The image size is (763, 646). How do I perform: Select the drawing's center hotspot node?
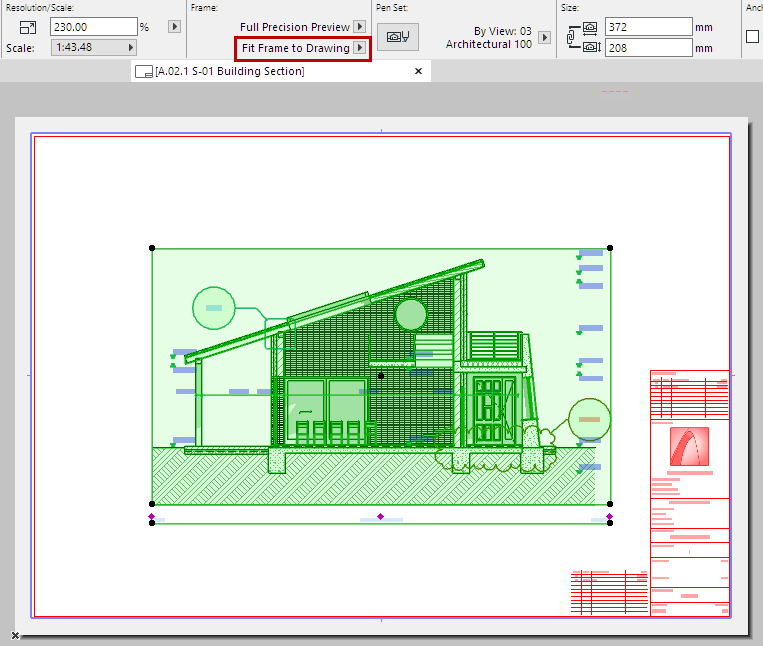(x=381, y=376)
